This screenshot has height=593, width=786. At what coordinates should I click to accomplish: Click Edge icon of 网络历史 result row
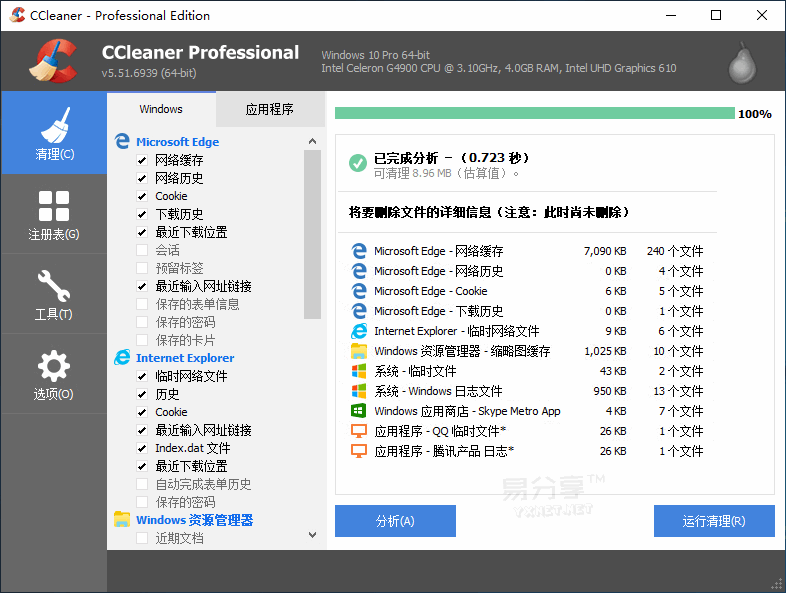click(359, 271)
